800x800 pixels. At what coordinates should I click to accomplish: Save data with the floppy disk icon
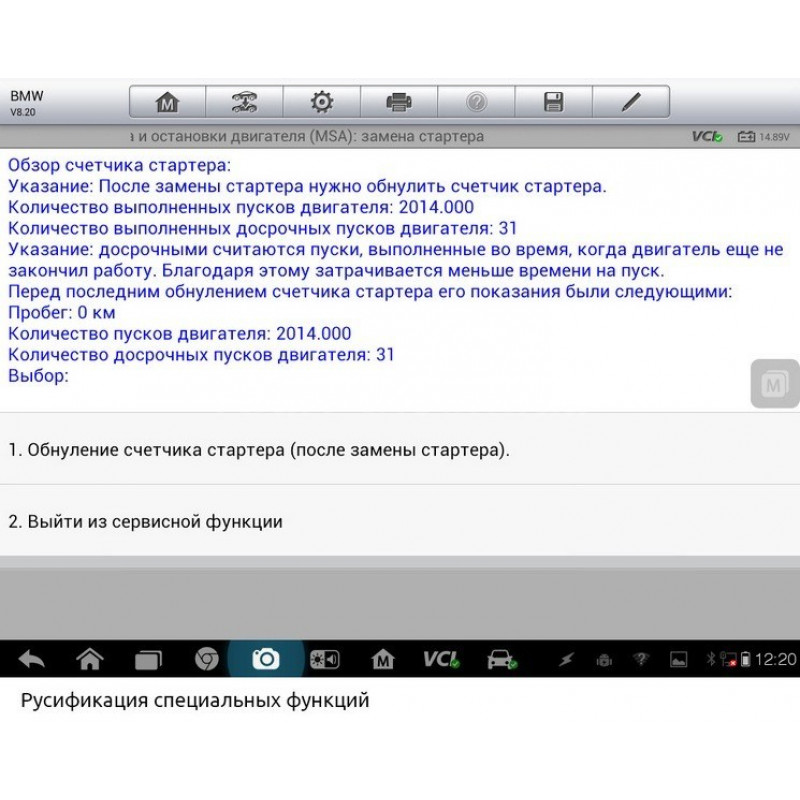click(x=553, y=101)
